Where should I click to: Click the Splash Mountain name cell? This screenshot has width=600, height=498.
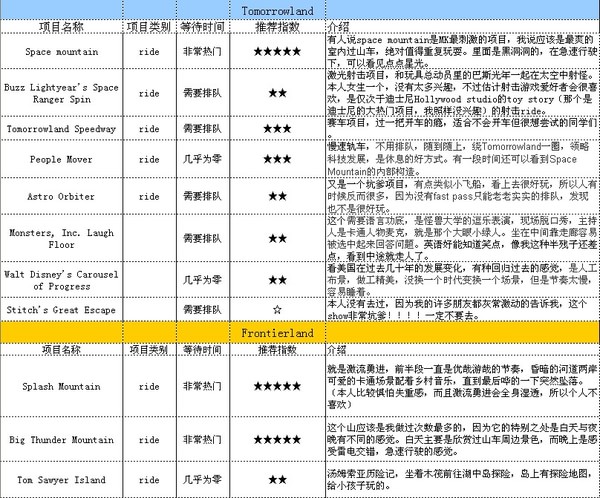pos(62,386)
